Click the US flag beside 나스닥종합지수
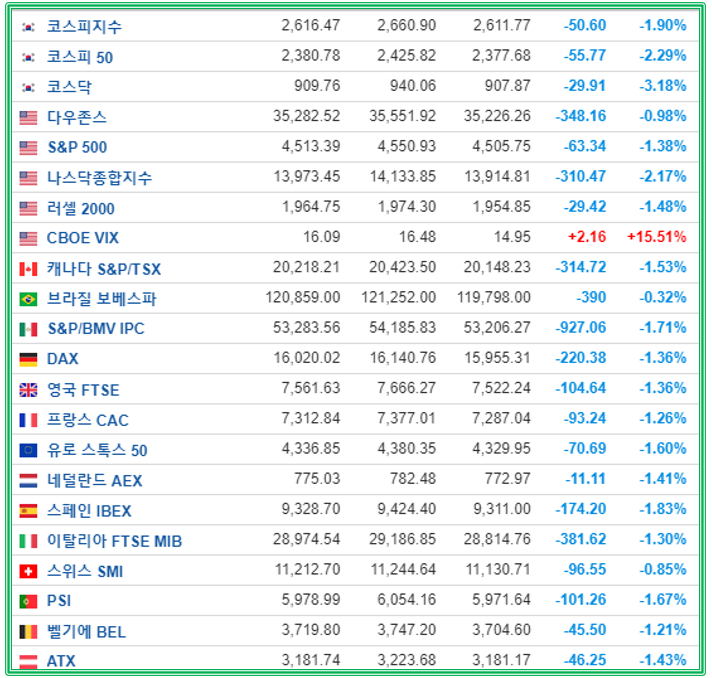The image size is (712, 678). pos(28,178)
